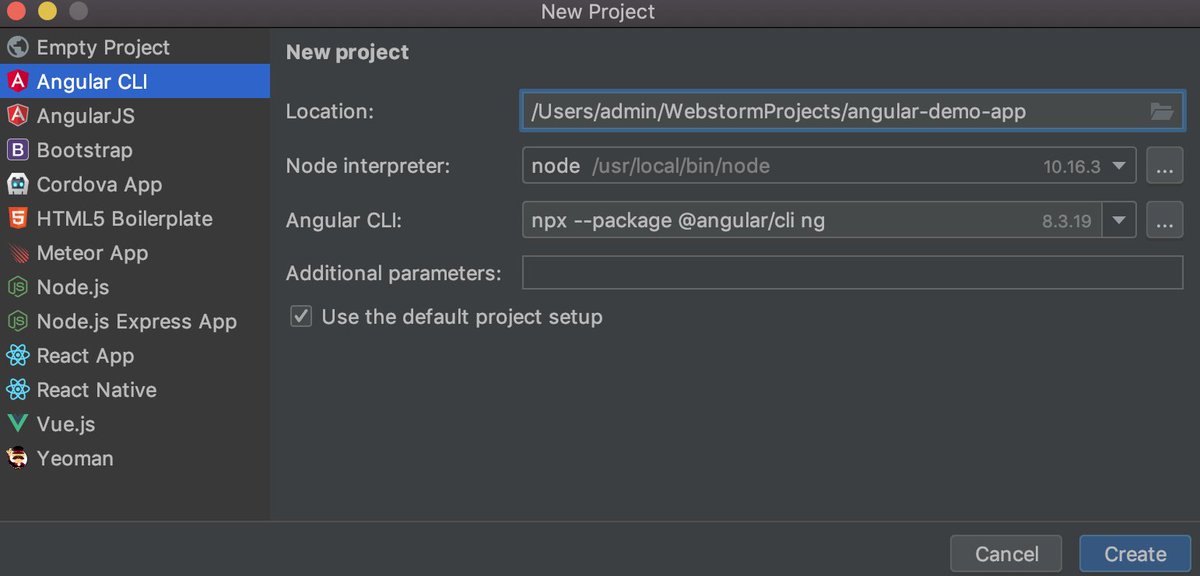1200x576 pixels.
Task: Click the Bootstrap B icon
Action: pos(17,150)
